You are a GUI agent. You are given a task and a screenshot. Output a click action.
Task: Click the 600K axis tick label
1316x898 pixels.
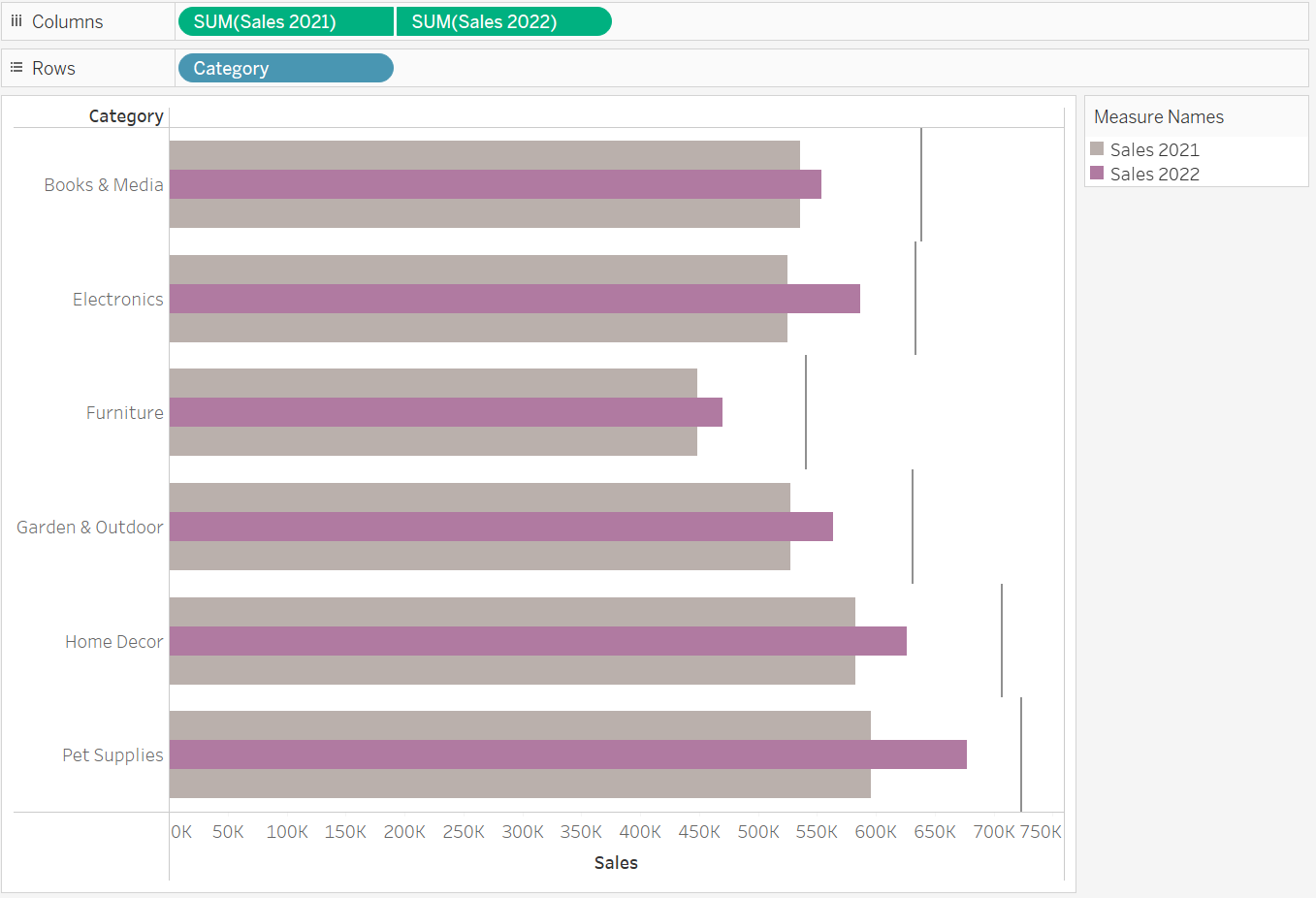point(876,831)
